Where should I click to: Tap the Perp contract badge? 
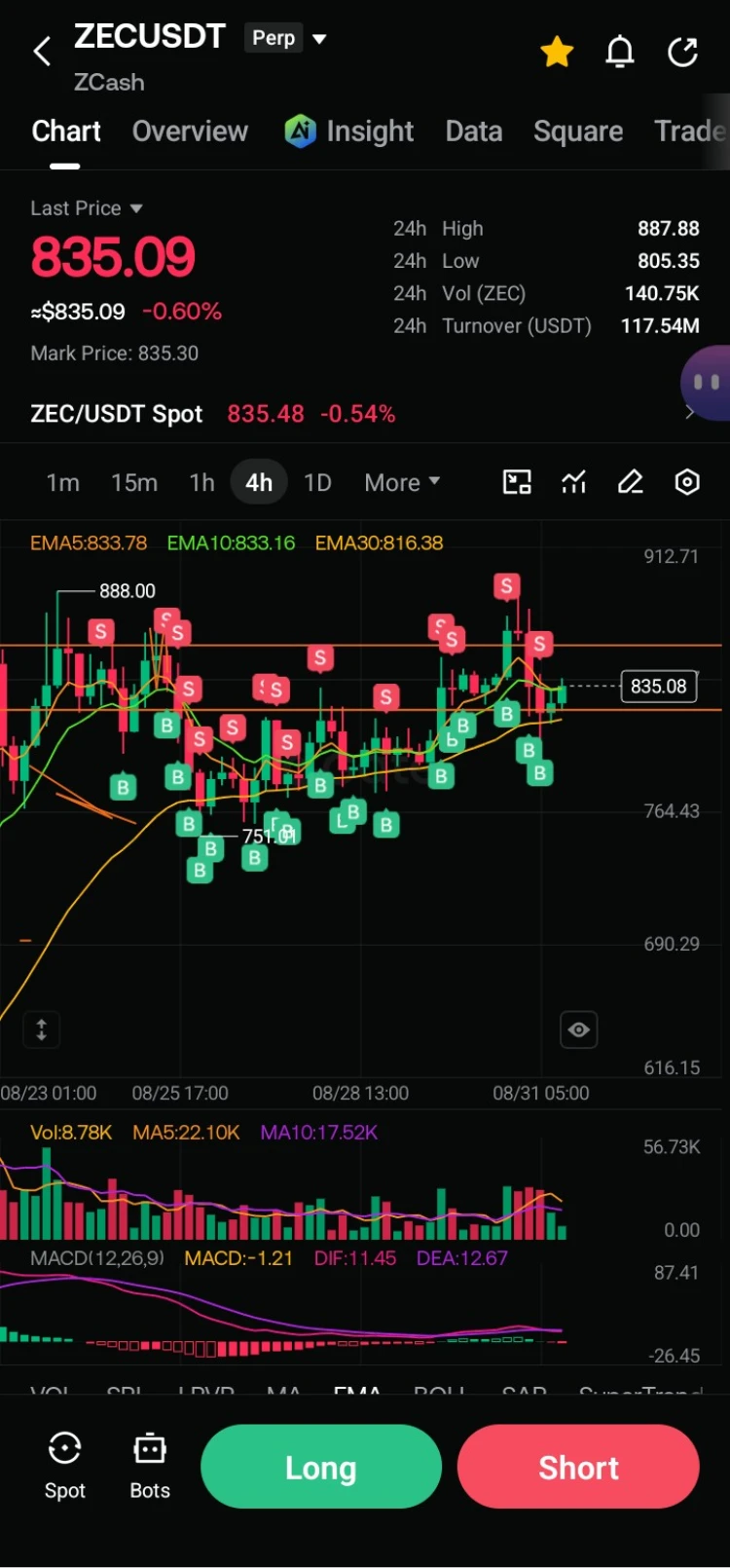coord(274,38)
